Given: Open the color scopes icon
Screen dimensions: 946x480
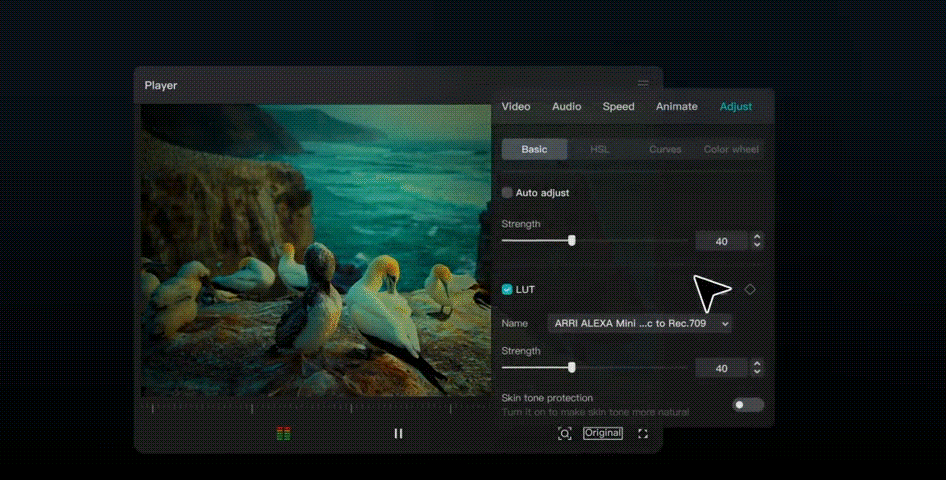Looking at the screenshot, I should 284,434.
